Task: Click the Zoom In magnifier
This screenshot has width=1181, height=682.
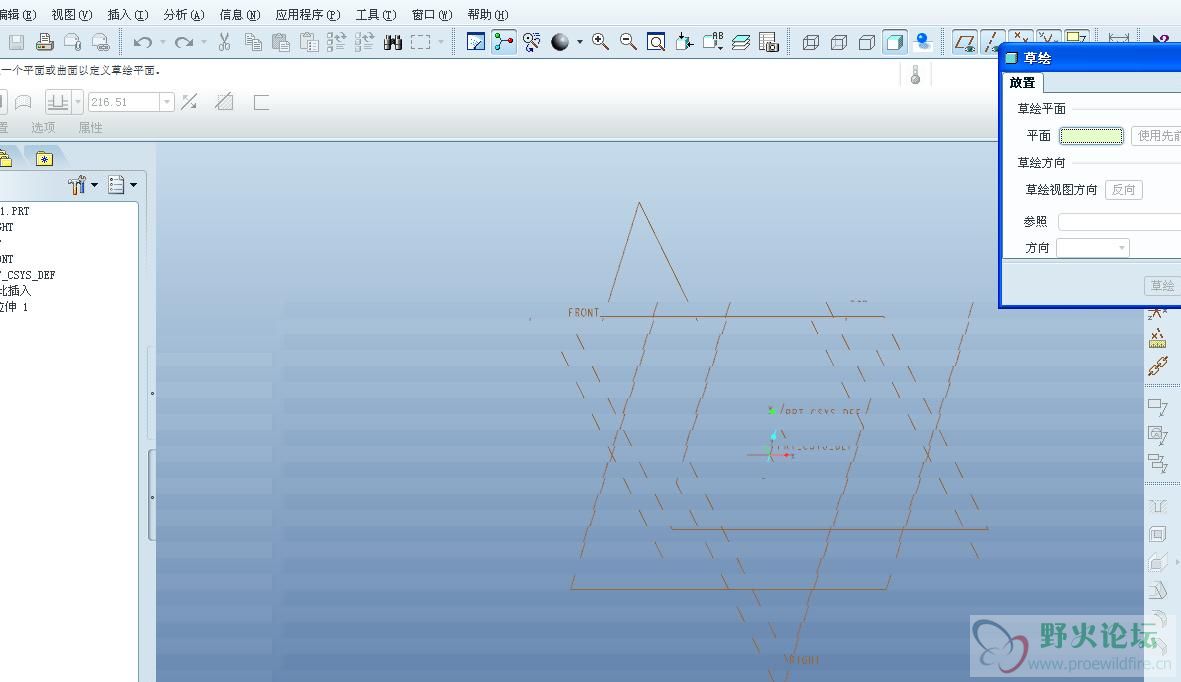Action: point(600,42)
